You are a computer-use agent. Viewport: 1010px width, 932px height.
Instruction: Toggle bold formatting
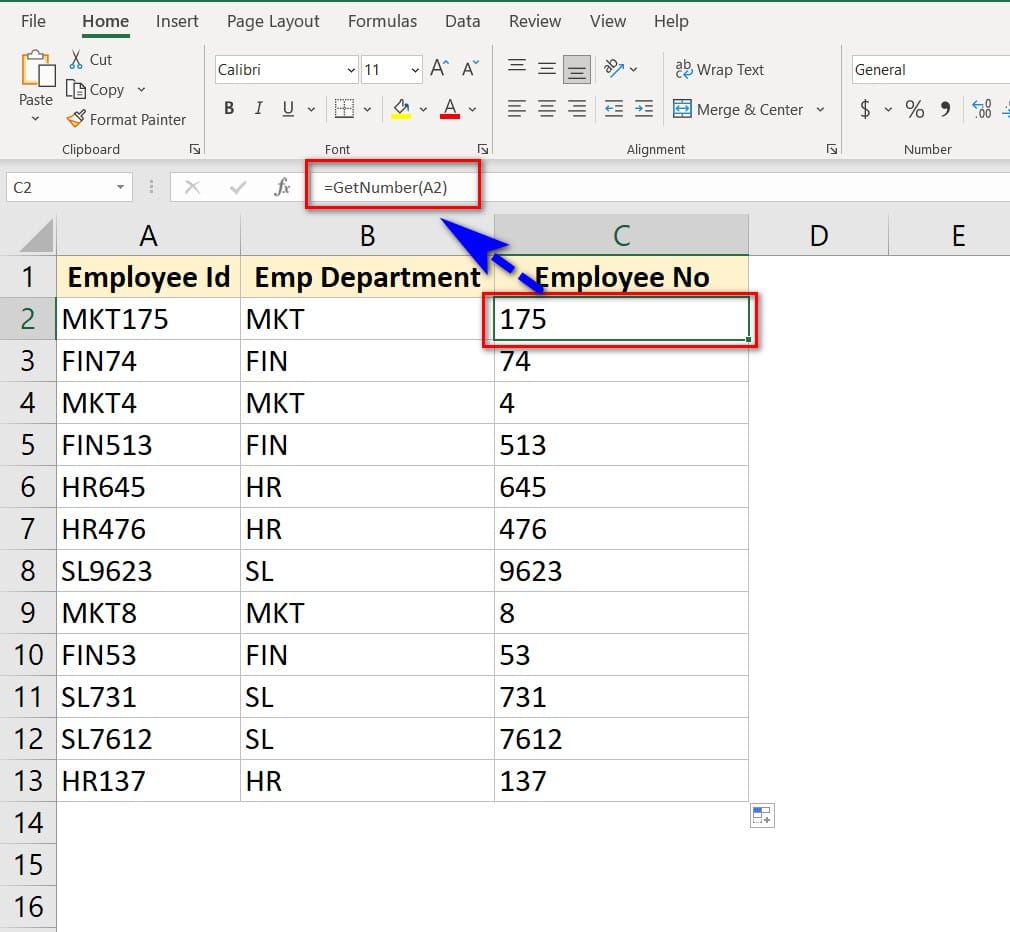(228, 108)
